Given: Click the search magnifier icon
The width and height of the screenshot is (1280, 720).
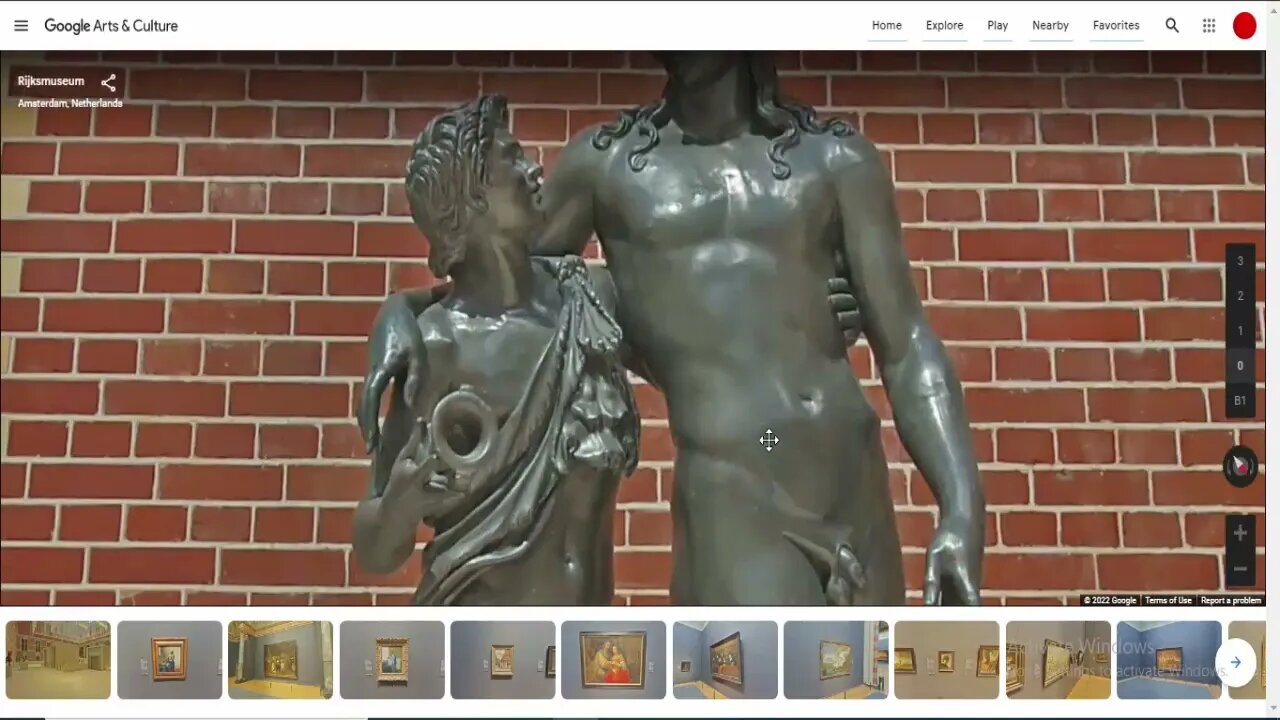Looking at the screenshot, I should [1172, 26].
